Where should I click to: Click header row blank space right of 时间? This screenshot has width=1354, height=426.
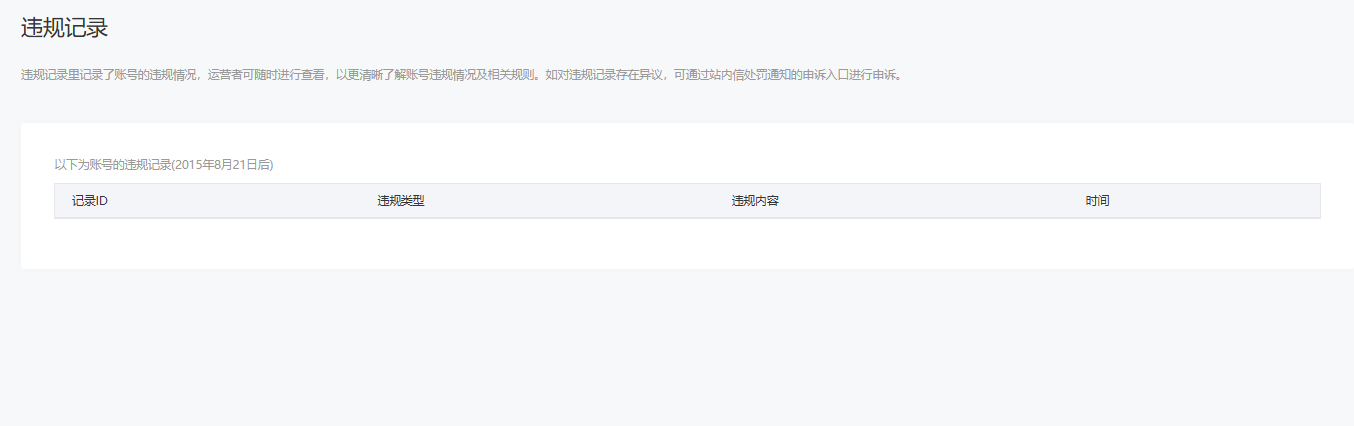click(1215, 201)
